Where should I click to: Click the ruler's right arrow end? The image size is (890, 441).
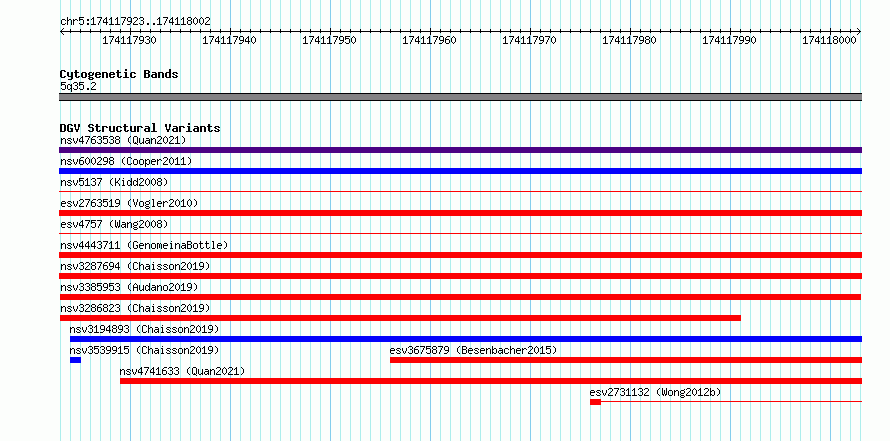859,31
